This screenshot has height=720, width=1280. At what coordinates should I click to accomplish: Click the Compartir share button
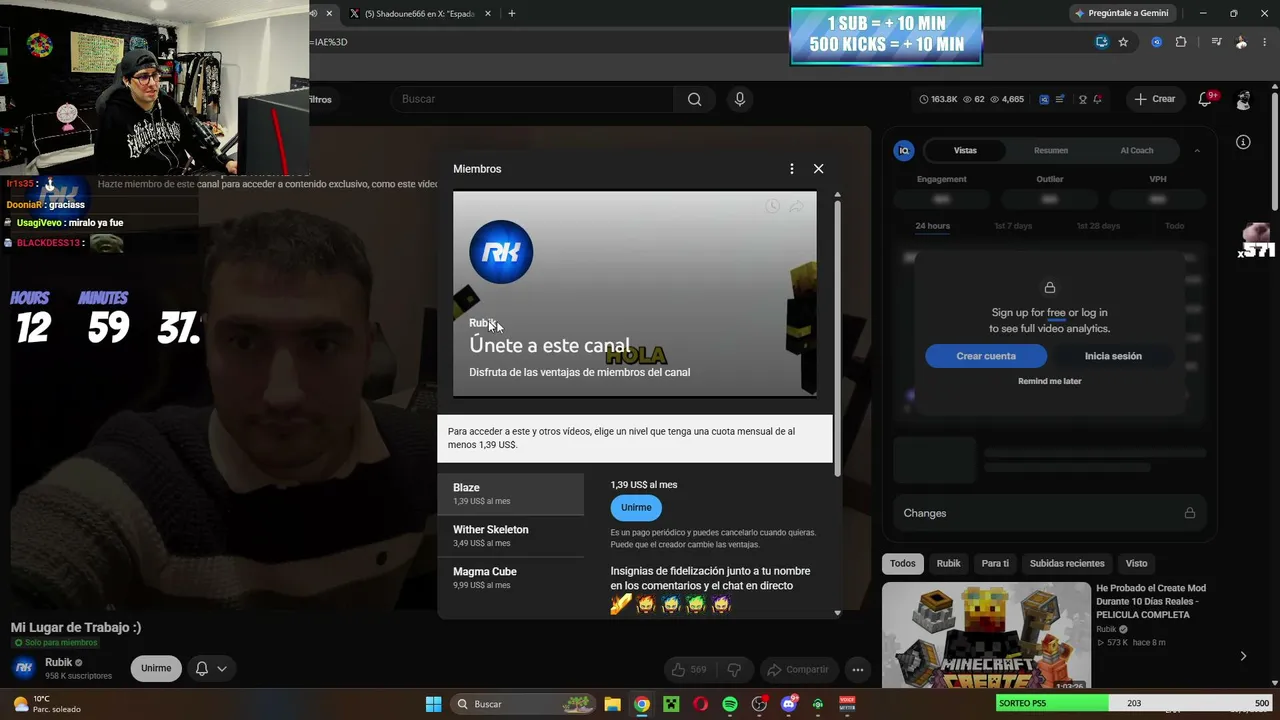pos(797,669)
